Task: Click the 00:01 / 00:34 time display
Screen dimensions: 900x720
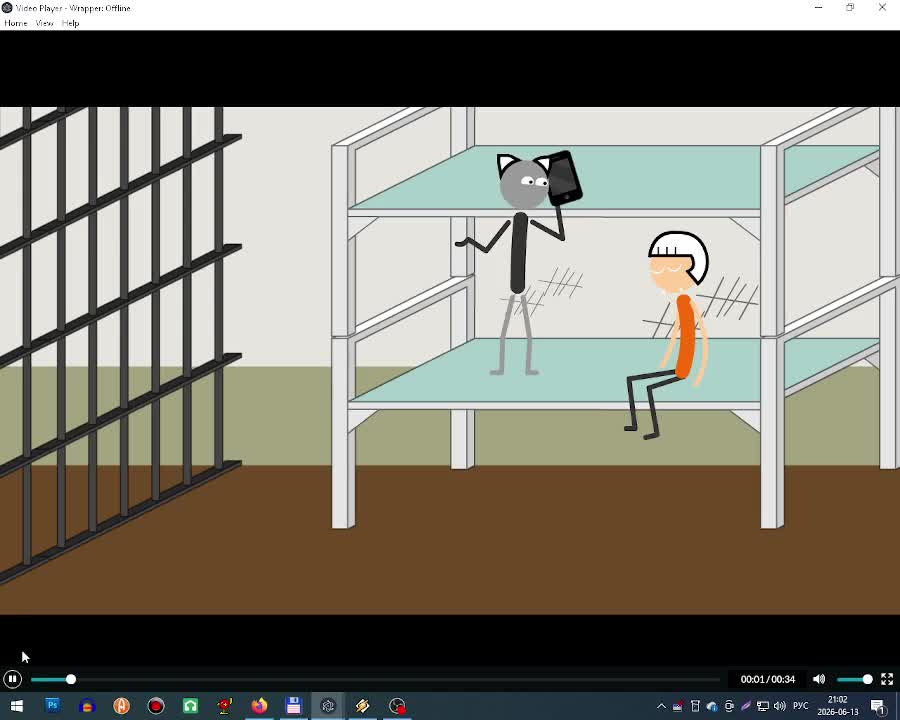Action: coord(767,679)
